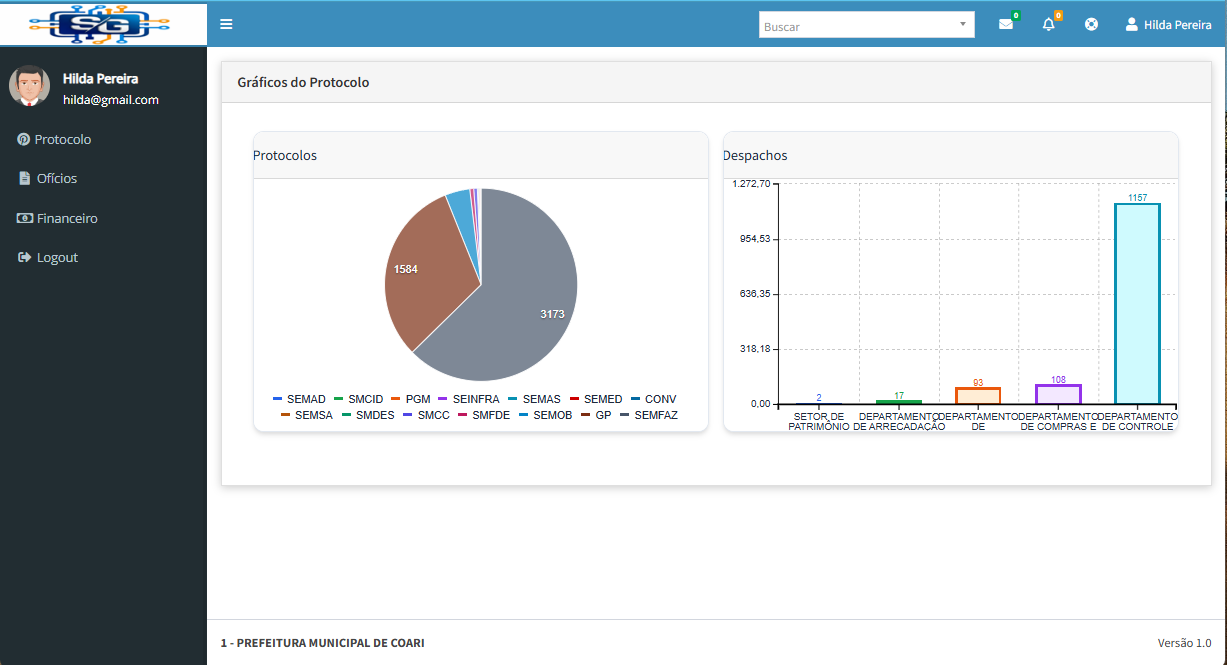Click the SMFDE legend color swatch
Image resolution: width=1227 pixels, height=665 pixels.
pyautogui.click(x=462, y=414)
